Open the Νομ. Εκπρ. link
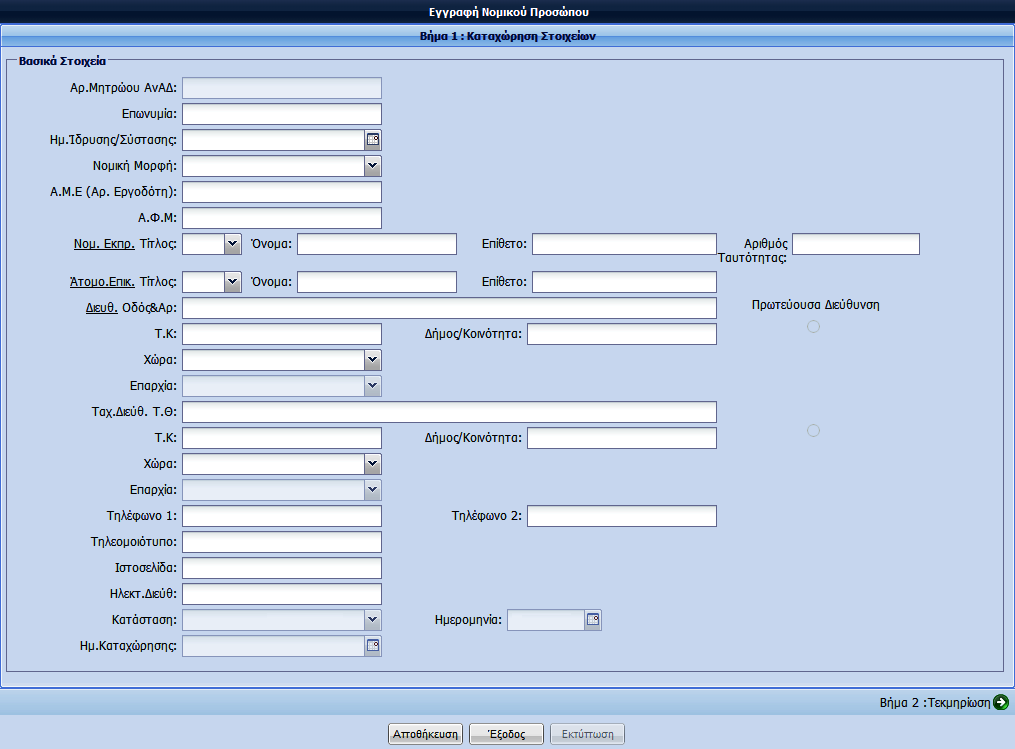The width and height of the screenshot is (1015, 749). (x=104, y=244)
